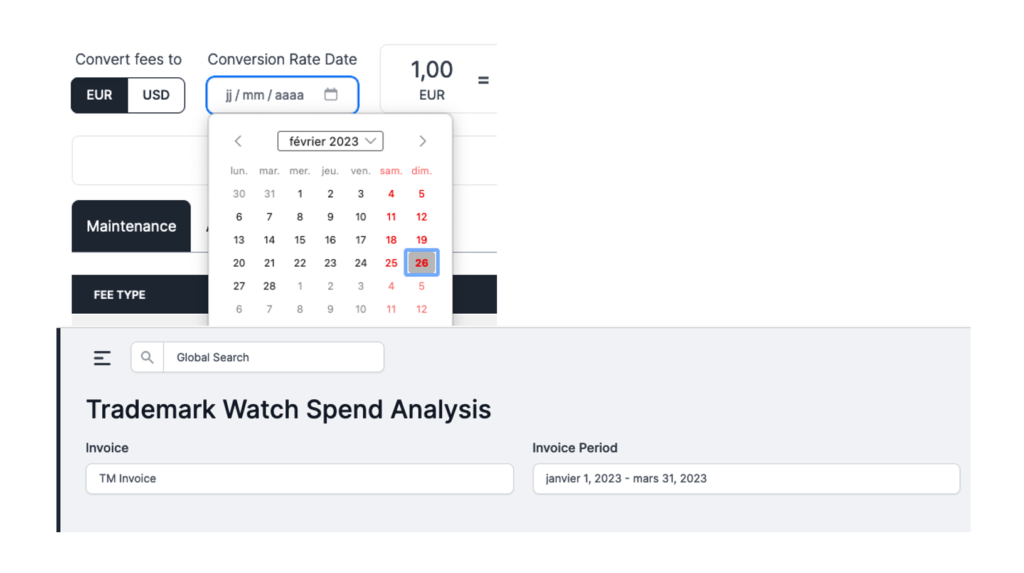Choose February 27 in the calendar
The height and width of the screenshot is (573, 1024).
239,286
